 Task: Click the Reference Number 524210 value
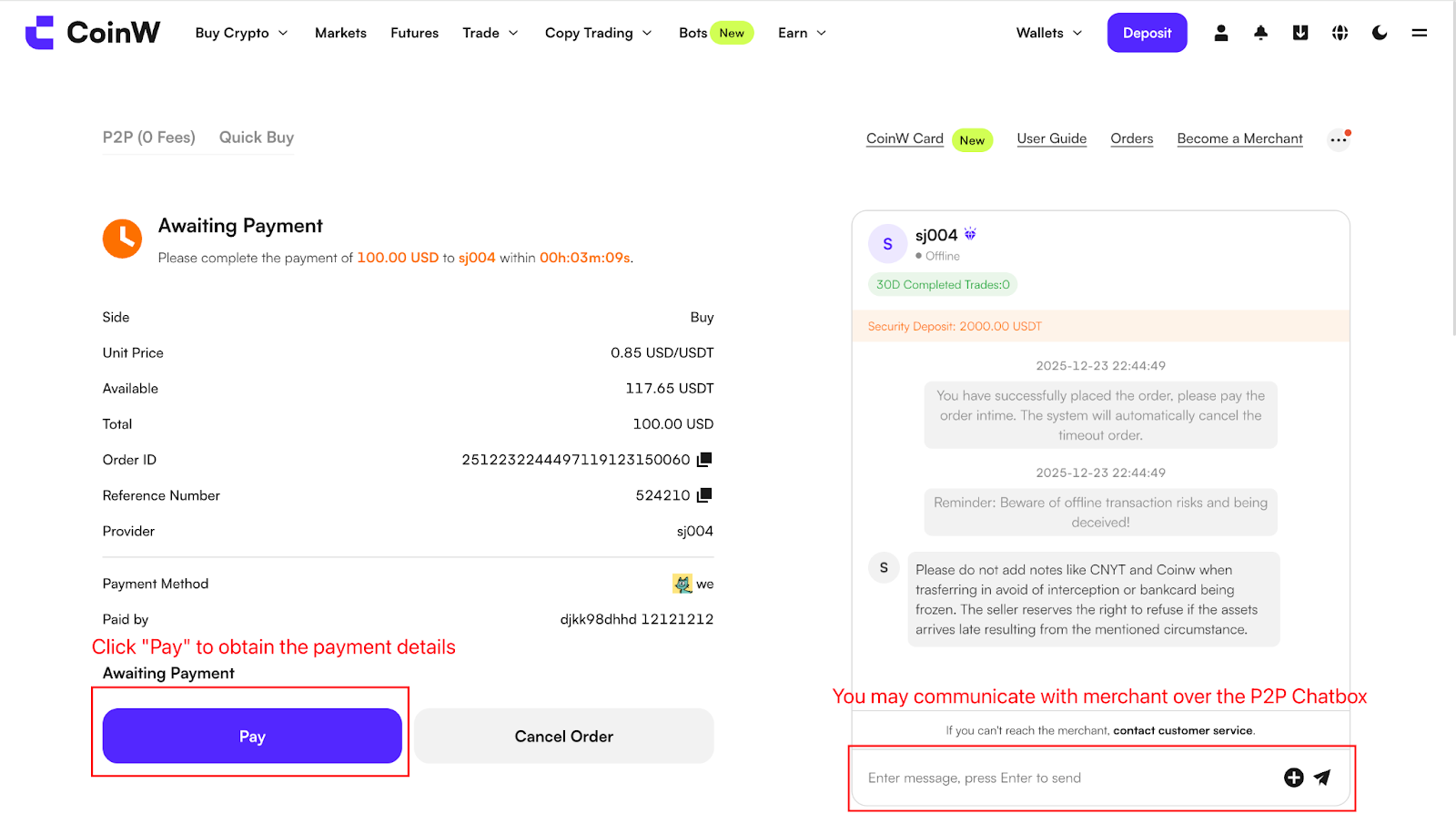(x=663, y=495)
